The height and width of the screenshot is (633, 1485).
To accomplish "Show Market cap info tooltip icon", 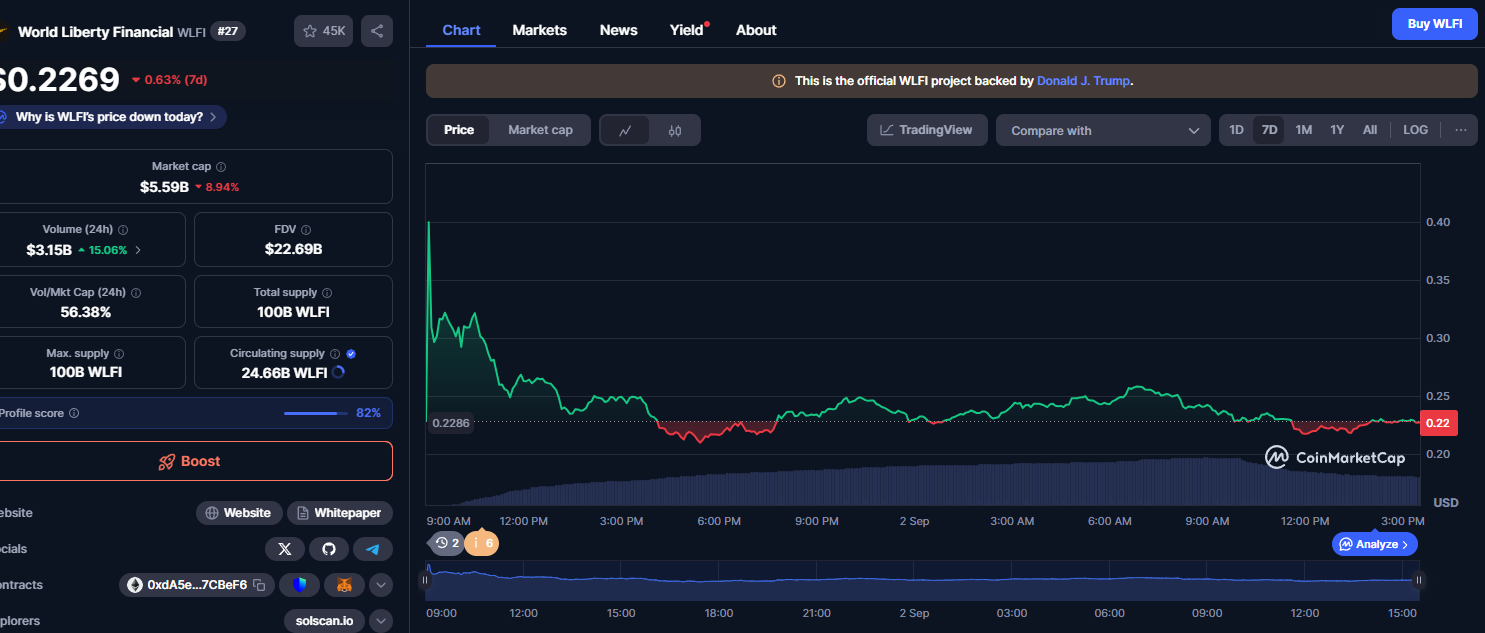I will coord(221,167).
